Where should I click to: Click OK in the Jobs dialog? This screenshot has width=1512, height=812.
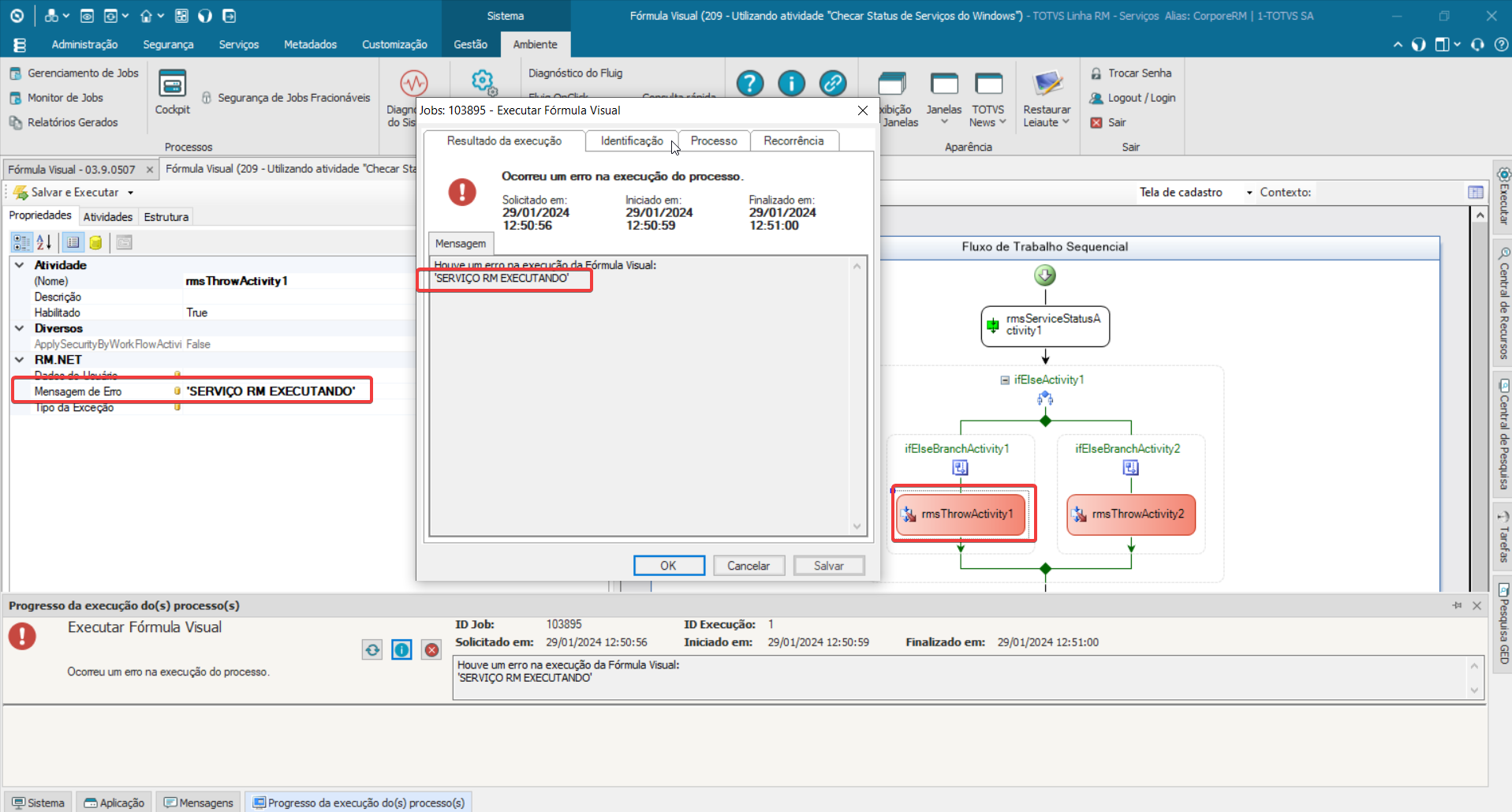pyautogui.click(x=669, y=566)
